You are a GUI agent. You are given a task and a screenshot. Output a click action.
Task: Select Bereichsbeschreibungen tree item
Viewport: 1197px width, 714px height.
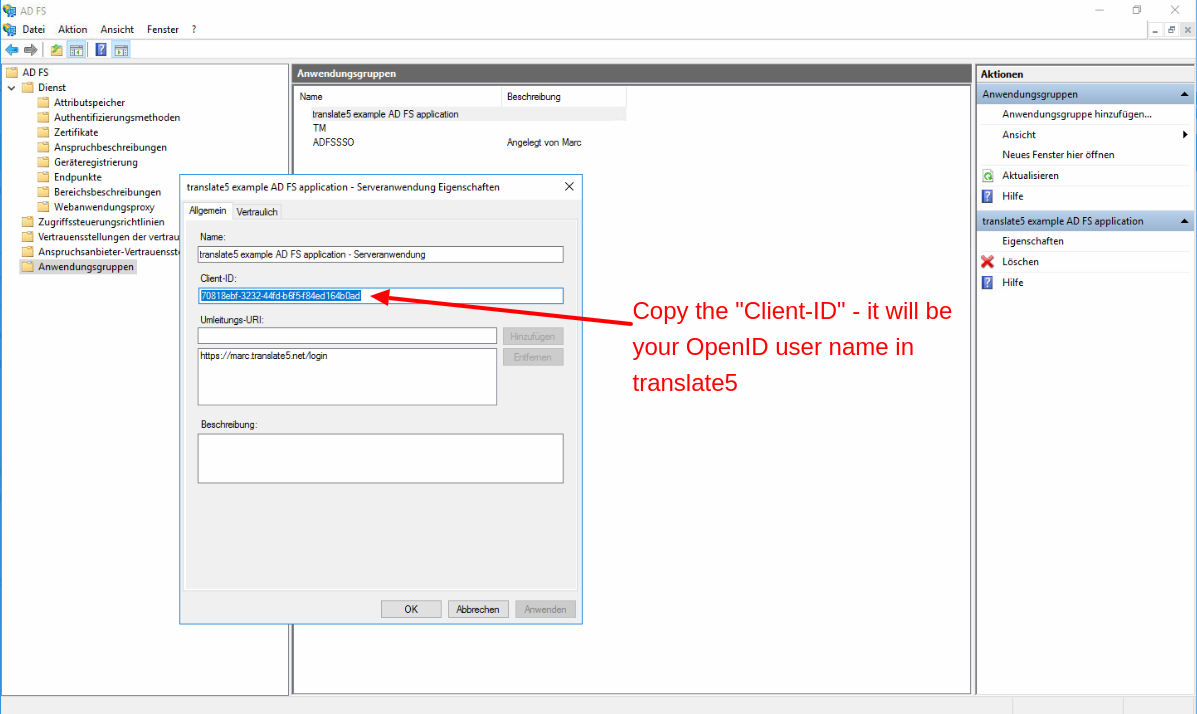(107, 192)
